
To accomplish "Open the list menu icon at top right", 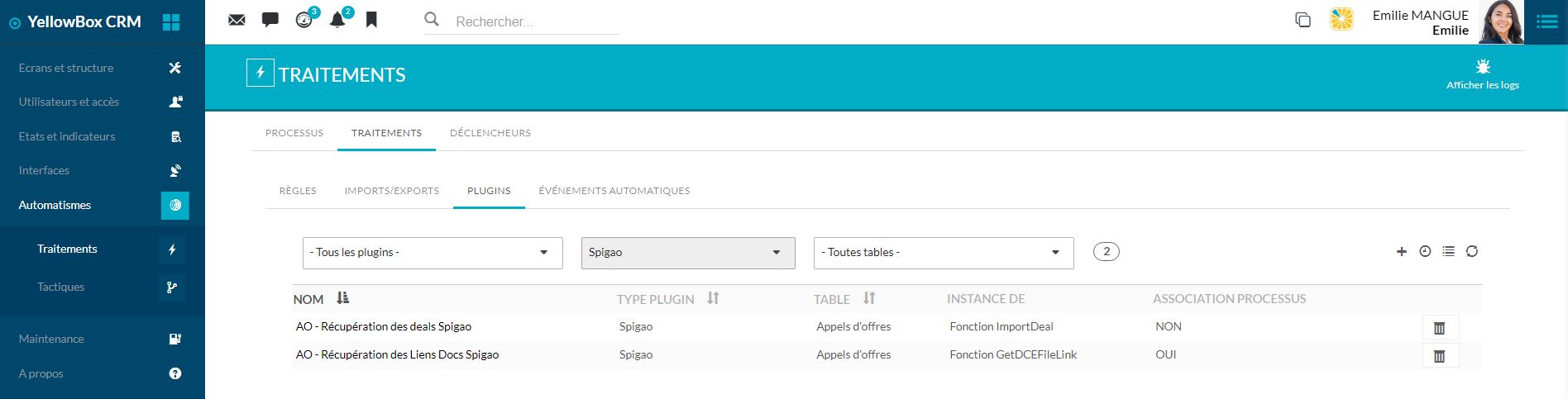I will (1546, 22).
